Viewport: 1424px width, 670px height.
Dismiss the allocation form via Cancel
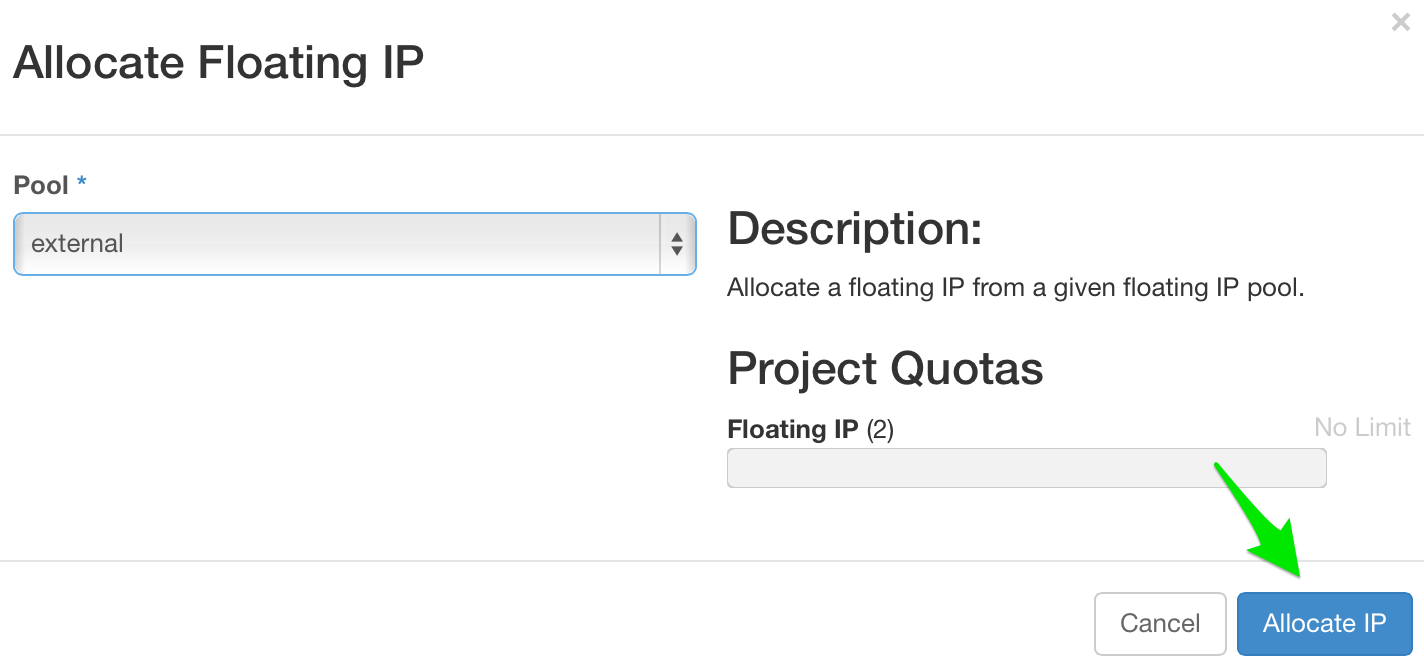point(1160,623)
